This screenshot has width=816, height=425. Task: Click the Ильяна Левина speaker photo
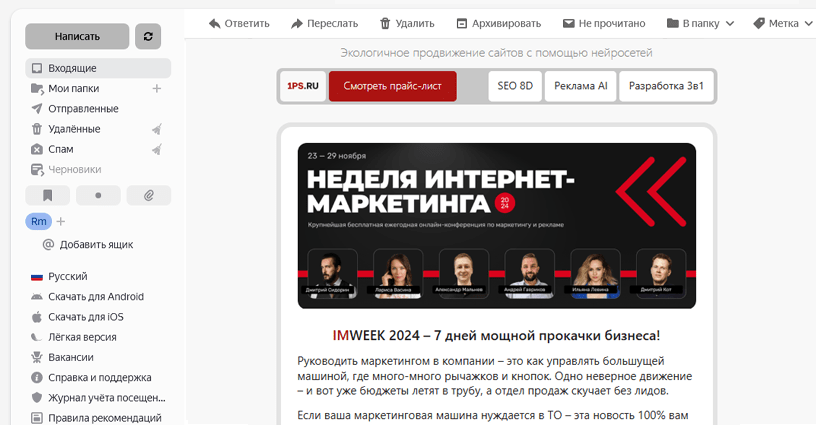[595, 273]
